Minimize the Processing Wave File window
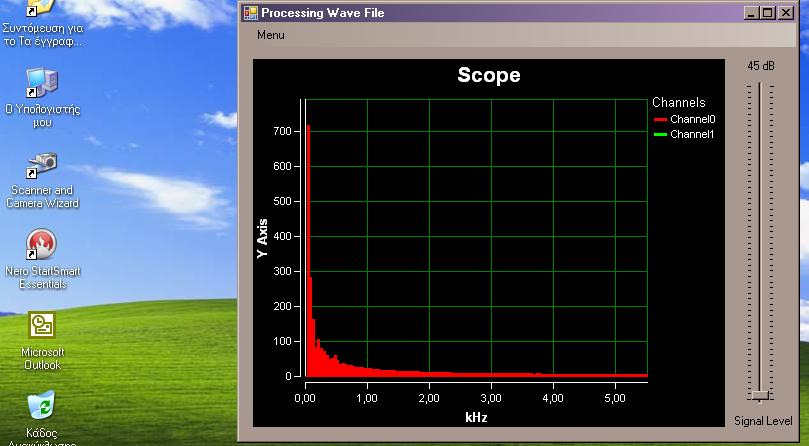The width and height of the screenshot is (809, 446). 751,13
